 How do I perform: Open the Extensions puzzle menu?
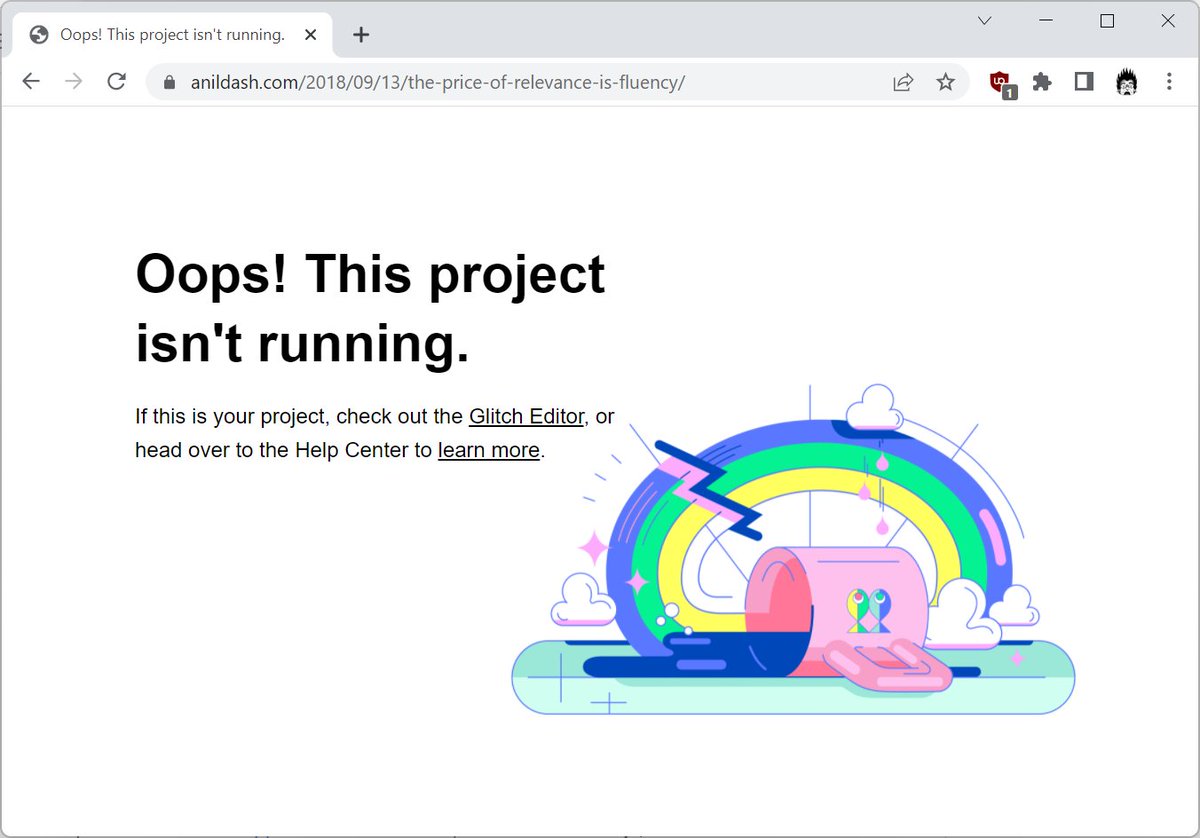coord(1042,82)
